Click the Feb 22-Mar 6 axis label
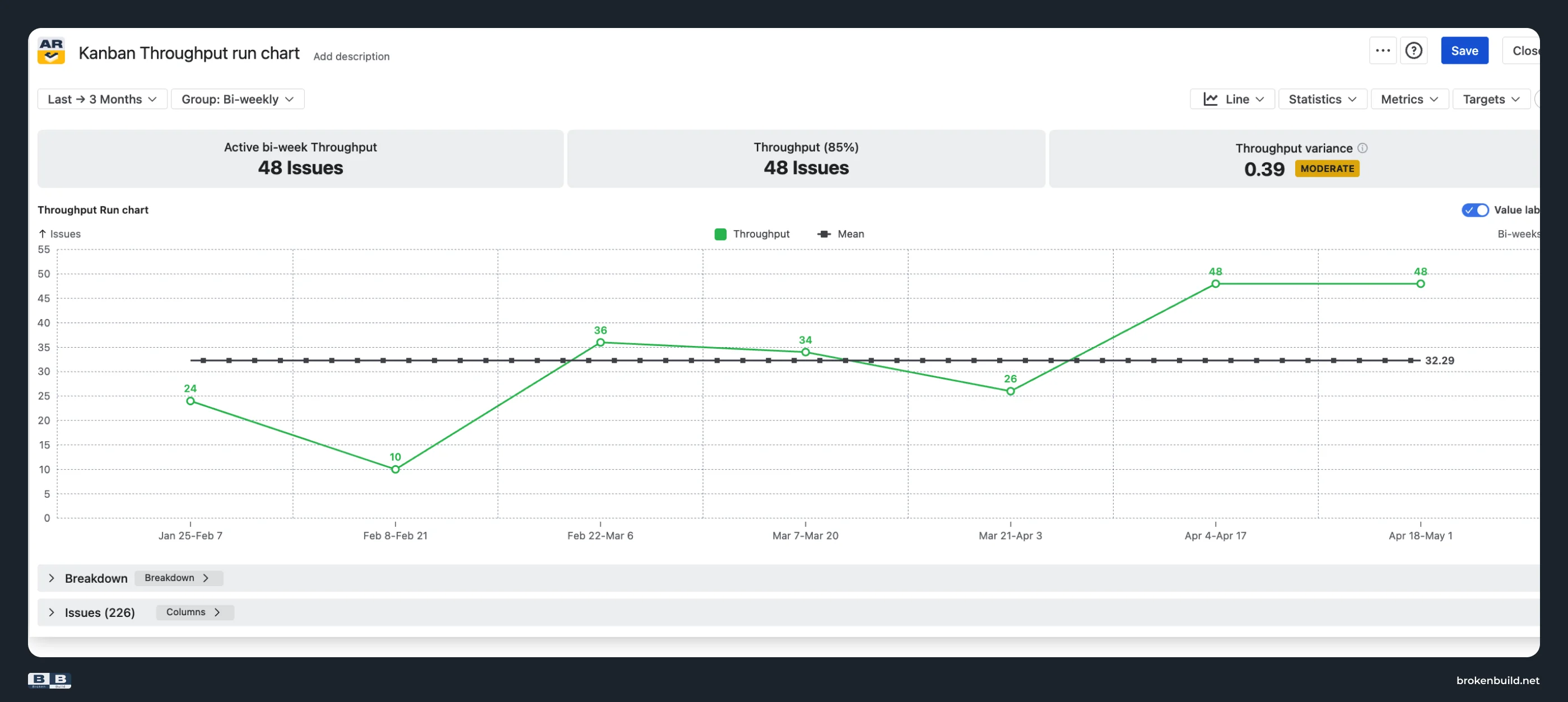Screen dimensions: 1568x702 coord(600,535)
